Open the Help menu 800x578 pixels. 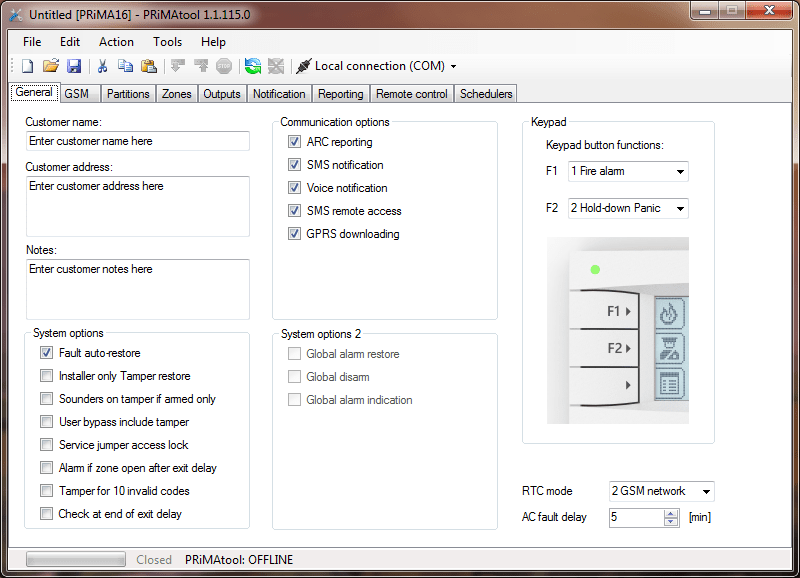pos(213,42)
